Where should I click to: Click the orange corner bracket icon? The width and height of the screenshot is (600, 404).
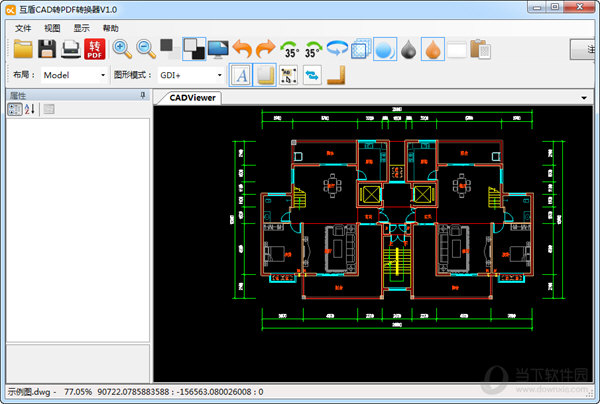[336, 75]
